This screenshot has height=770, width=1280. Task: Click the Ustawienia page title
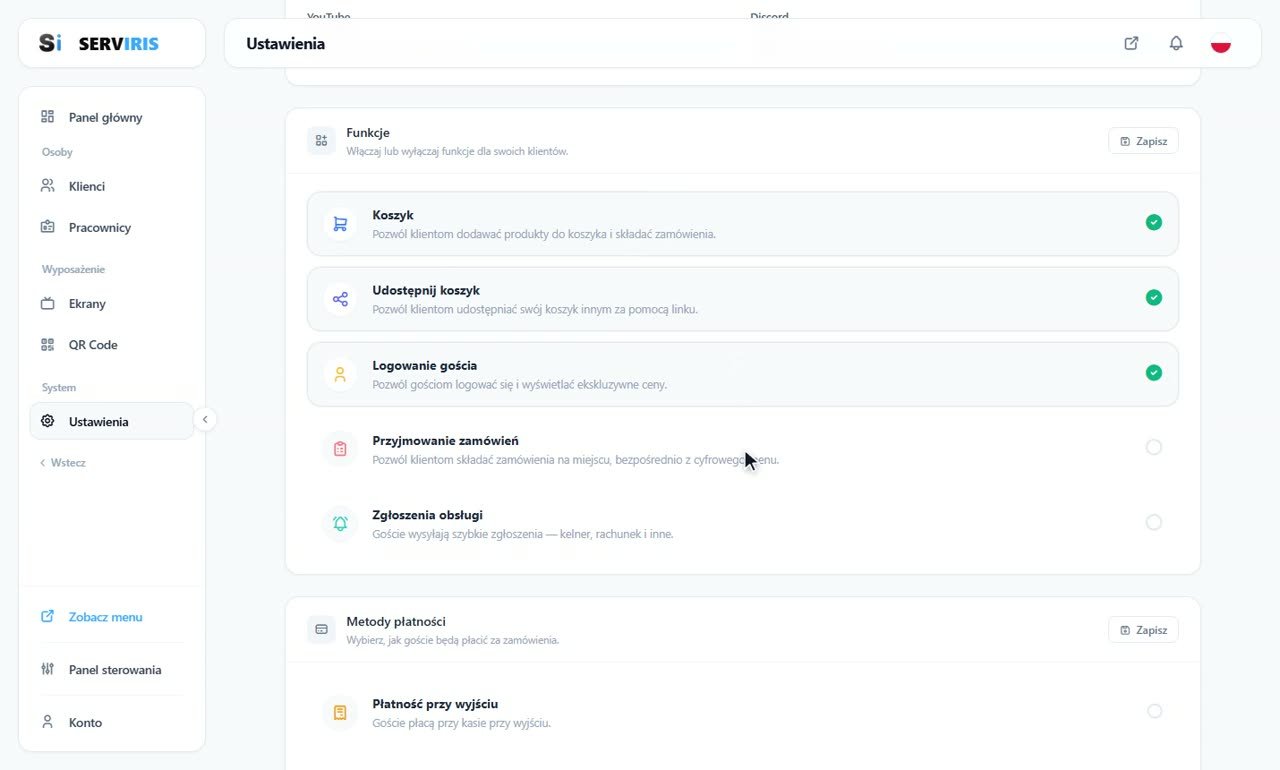click(x=285, y=44)
